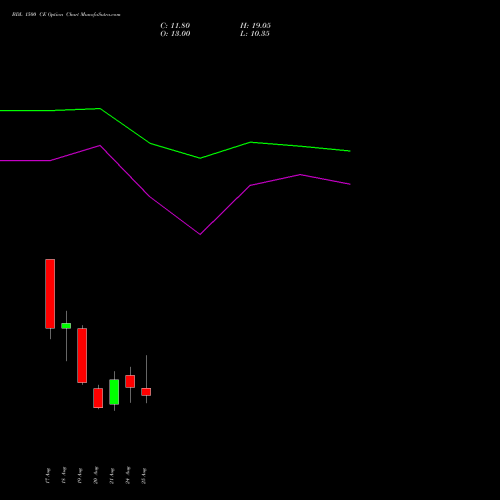This screenshot has width=500, height=500.
Task: Click the tall red candle for 17 Aug
Action: [50, 294]
